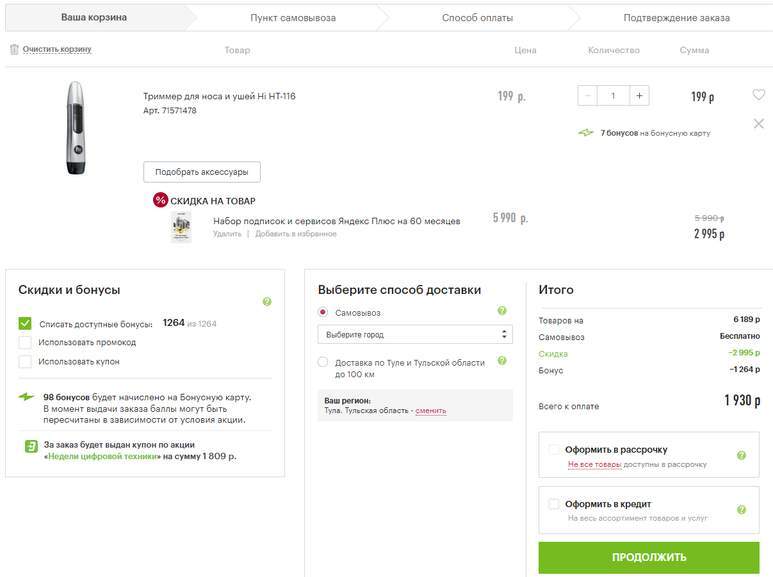Select Доставка по Туле radio option
Viewport: 773px width, 577px height.
click(322, 362)
